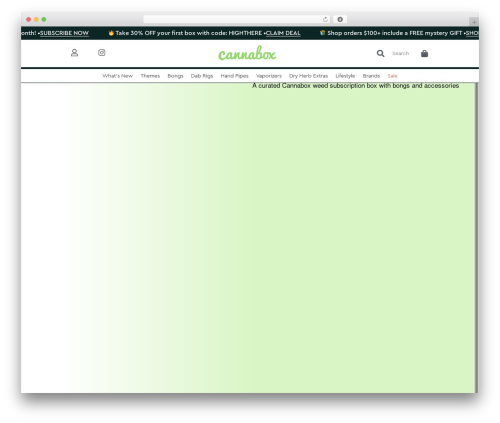Viewport: 500px width, 423px height.
Task: Click the curated Cannabox subscription box caption
Action: coord(355,86)
